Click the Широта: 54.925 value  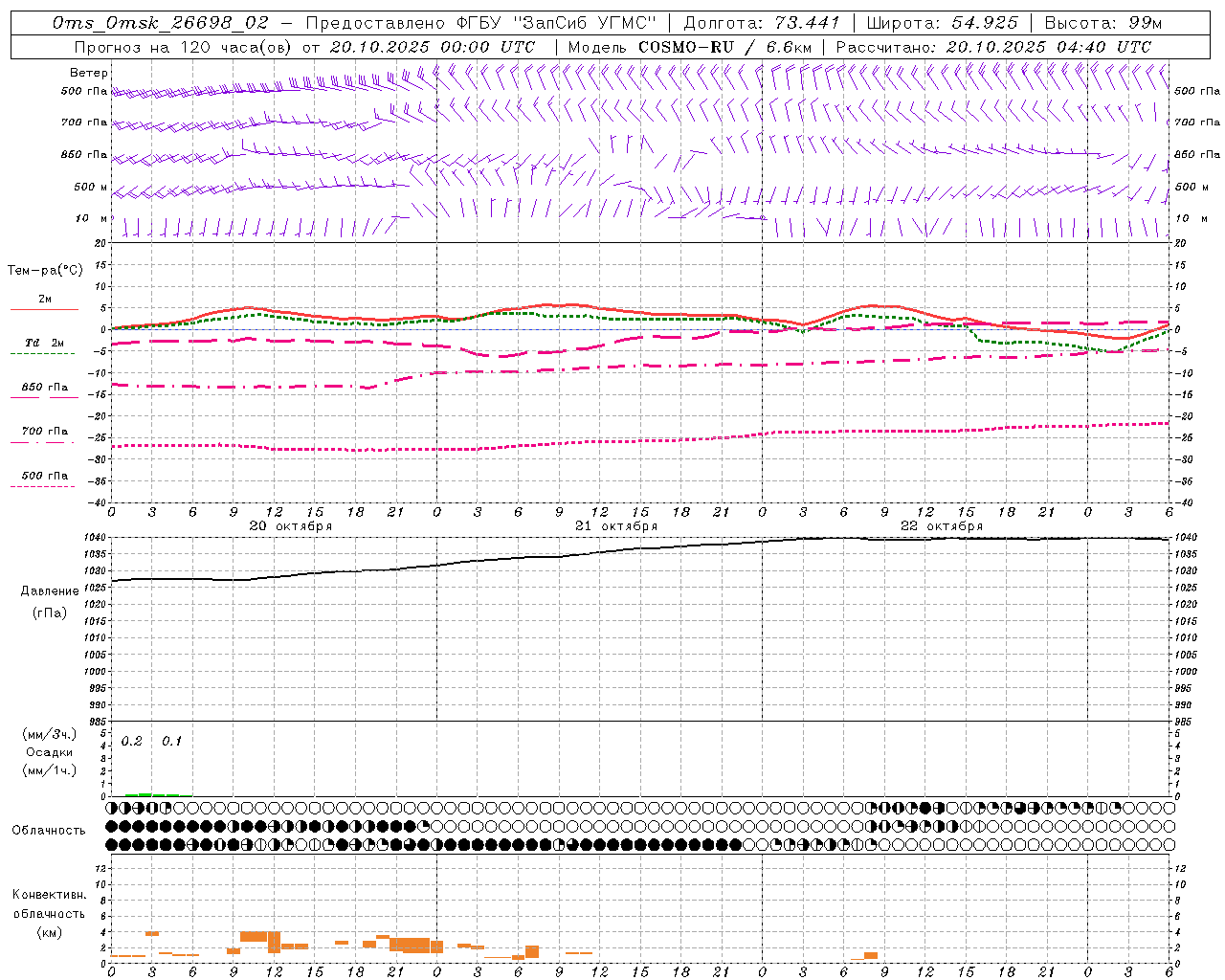pyautogui.click(x=942, y=23)
